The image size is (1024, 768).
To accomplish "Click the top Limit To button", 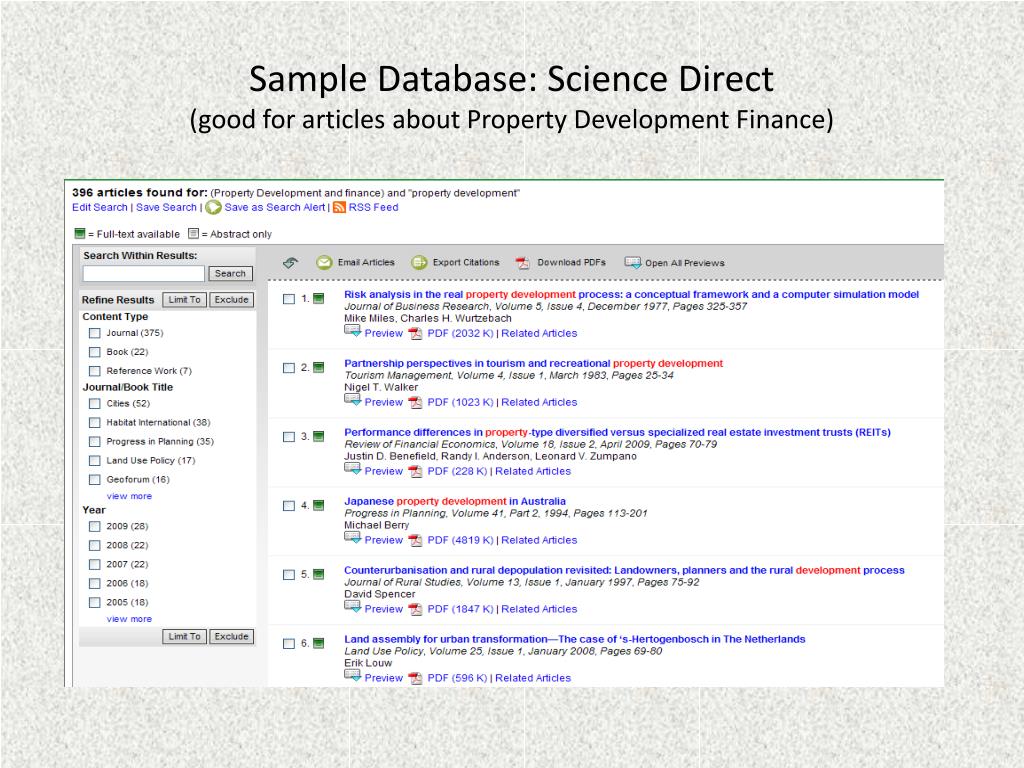I will tap(184, 300).
